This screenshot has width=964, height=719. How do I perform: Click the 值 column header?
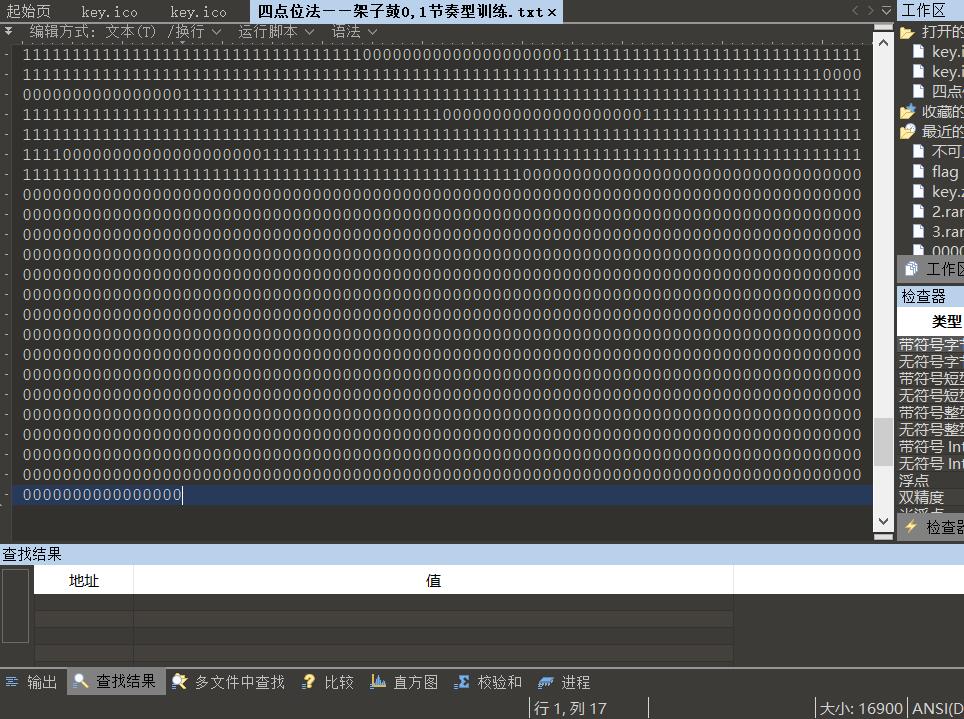point(433,580)
